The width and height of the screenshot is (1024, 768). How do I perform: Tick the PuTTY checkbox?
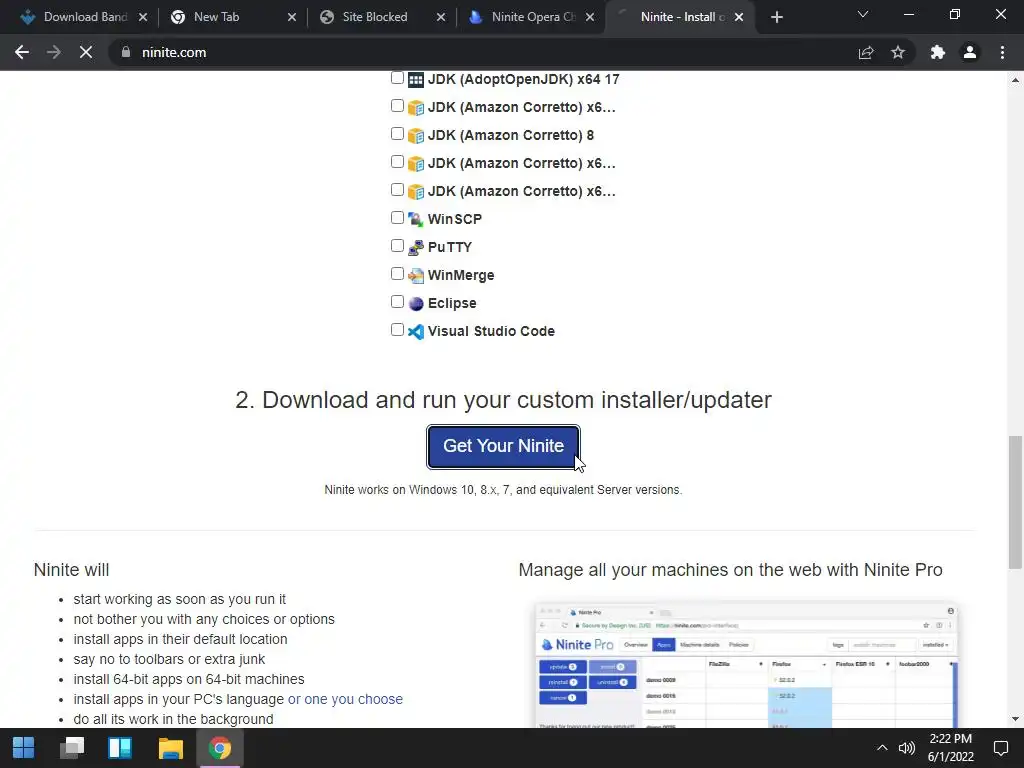(x=397, y=246)
